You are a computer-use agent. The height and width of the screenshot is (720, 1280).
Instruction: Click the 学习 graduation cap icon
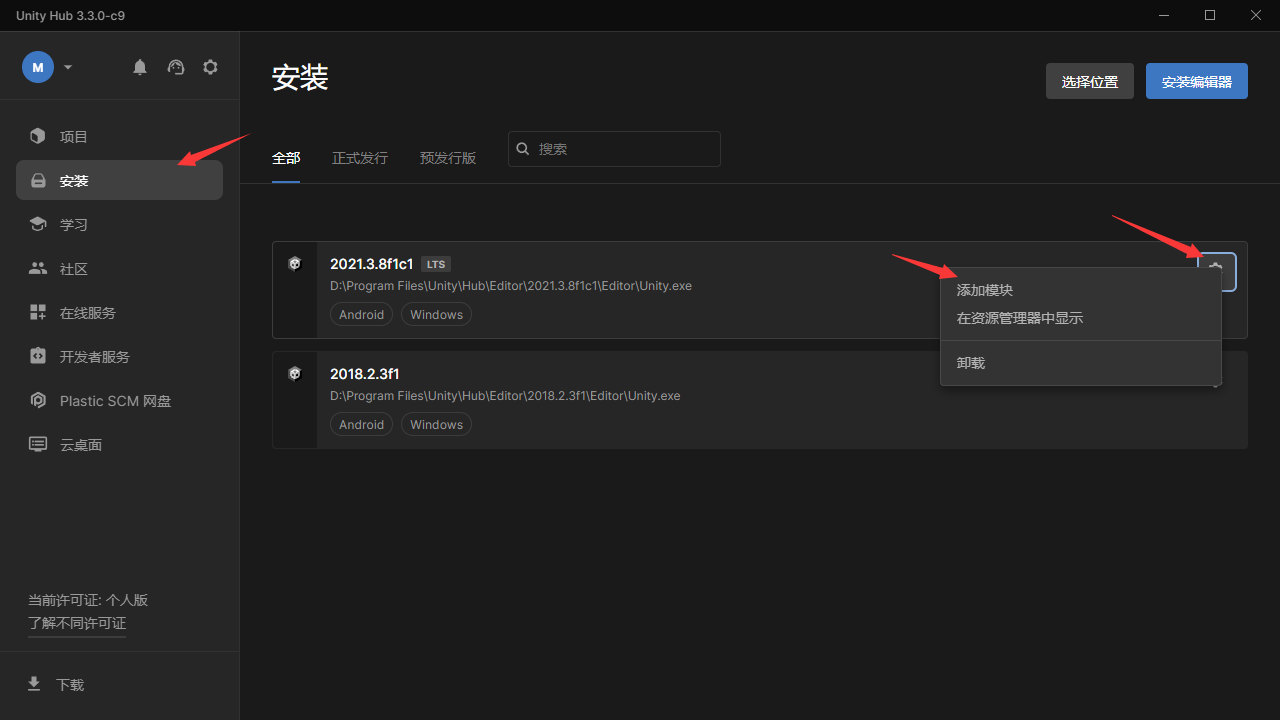tap(38, 224)
